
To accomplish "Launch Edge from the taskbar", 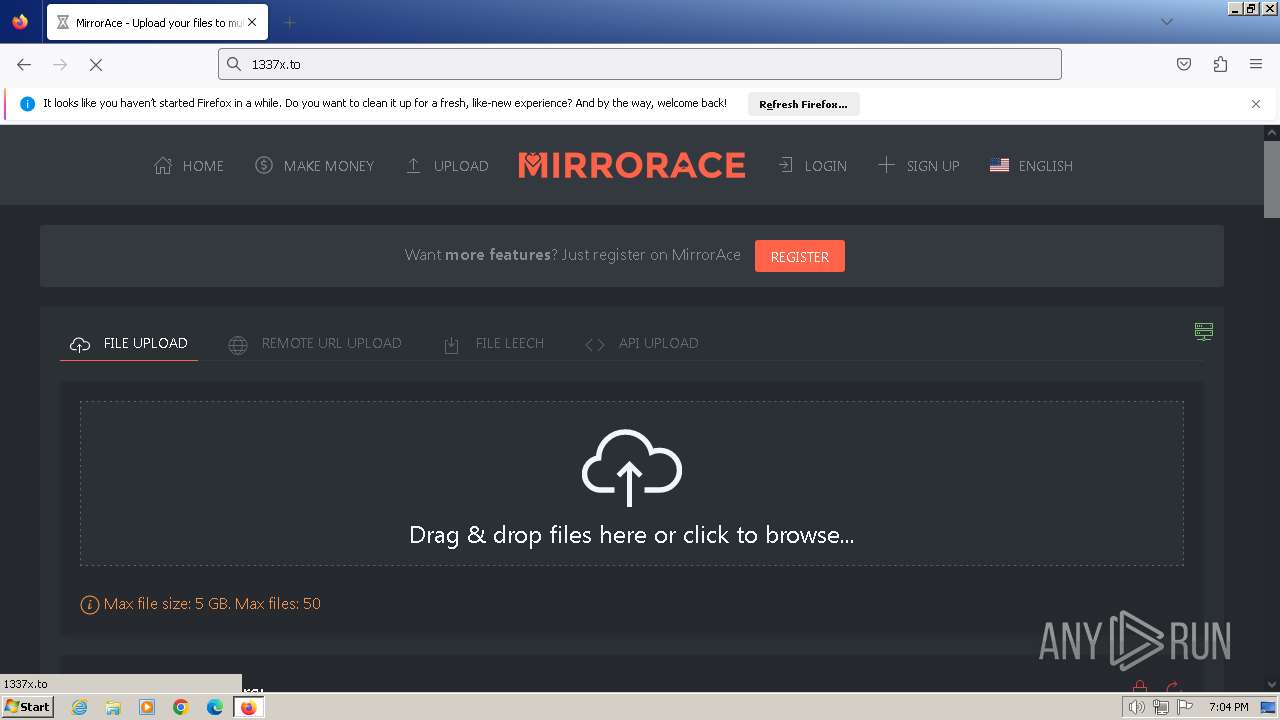I will coord(215,707).
